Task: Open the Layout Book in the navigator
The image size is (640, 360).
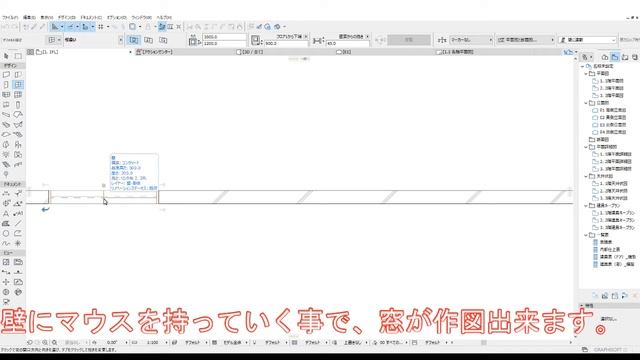Action: tap(625, 57)
